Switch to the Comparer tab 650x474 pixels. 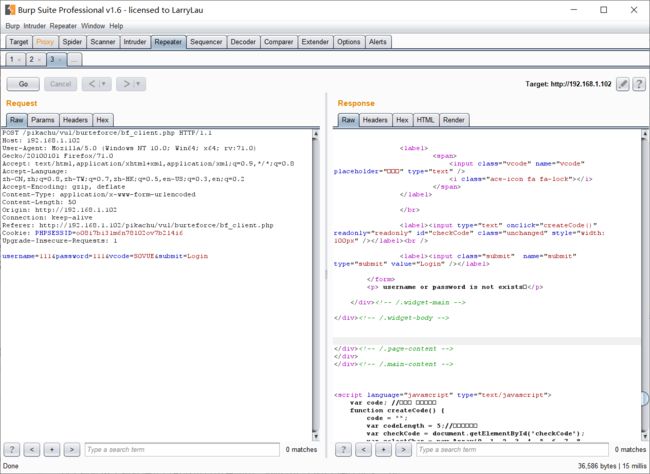point(279,42)
